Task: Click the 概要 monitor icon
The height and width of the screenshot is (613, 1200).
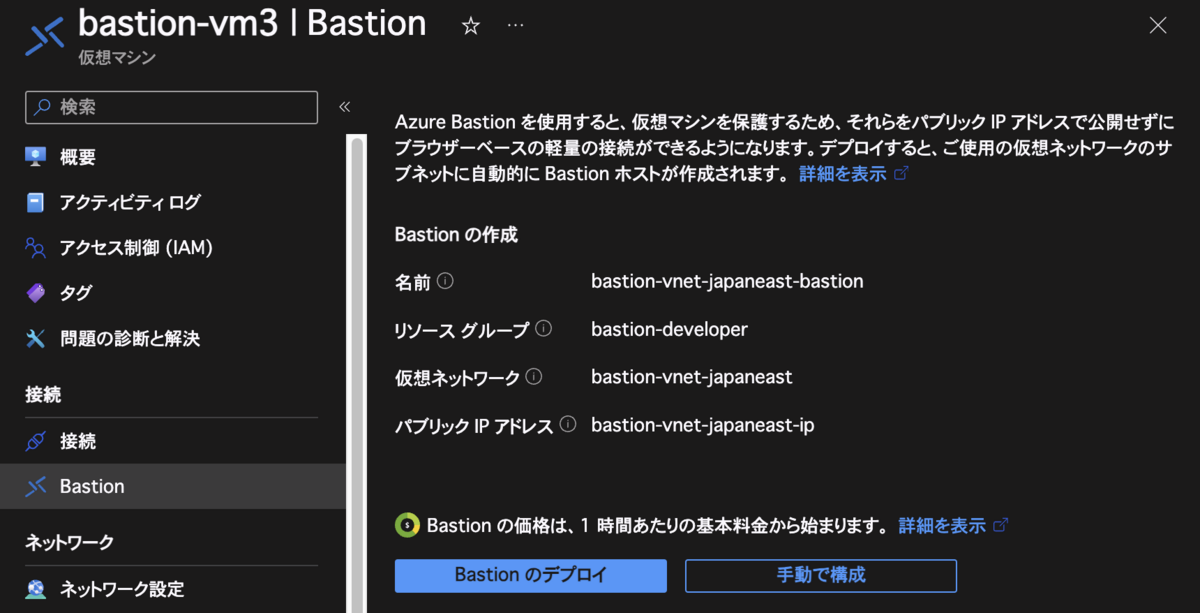Action: pos(36,157)
